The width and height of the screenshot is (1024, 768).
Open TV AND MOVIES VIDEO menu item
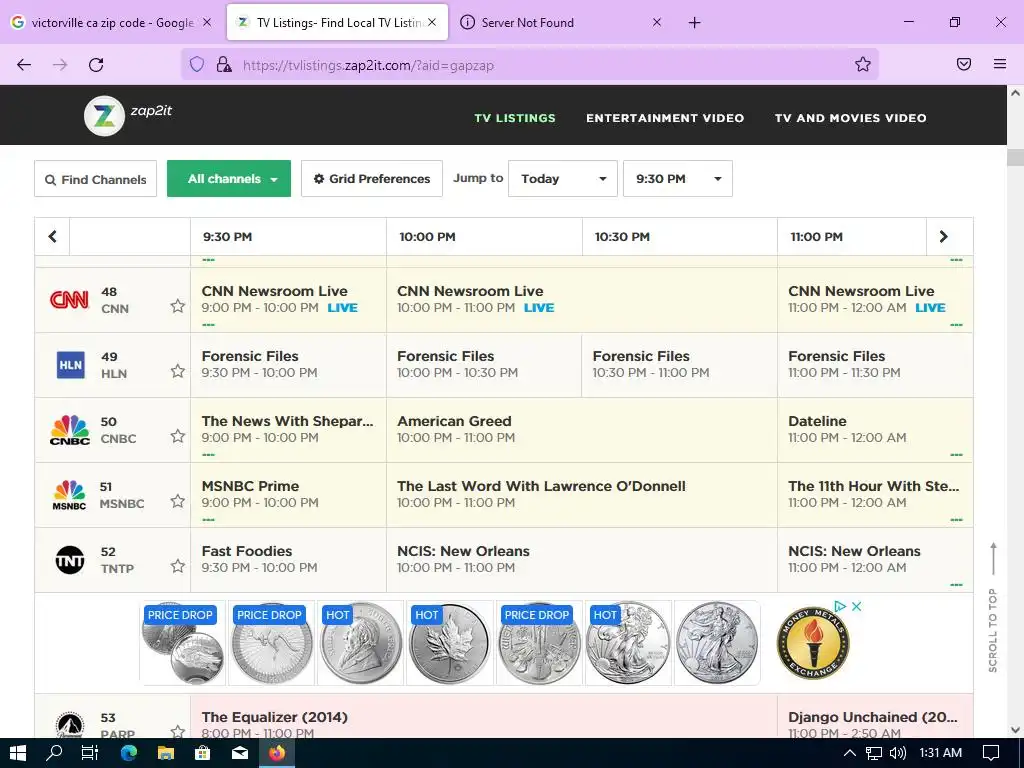tap(850, 118)
